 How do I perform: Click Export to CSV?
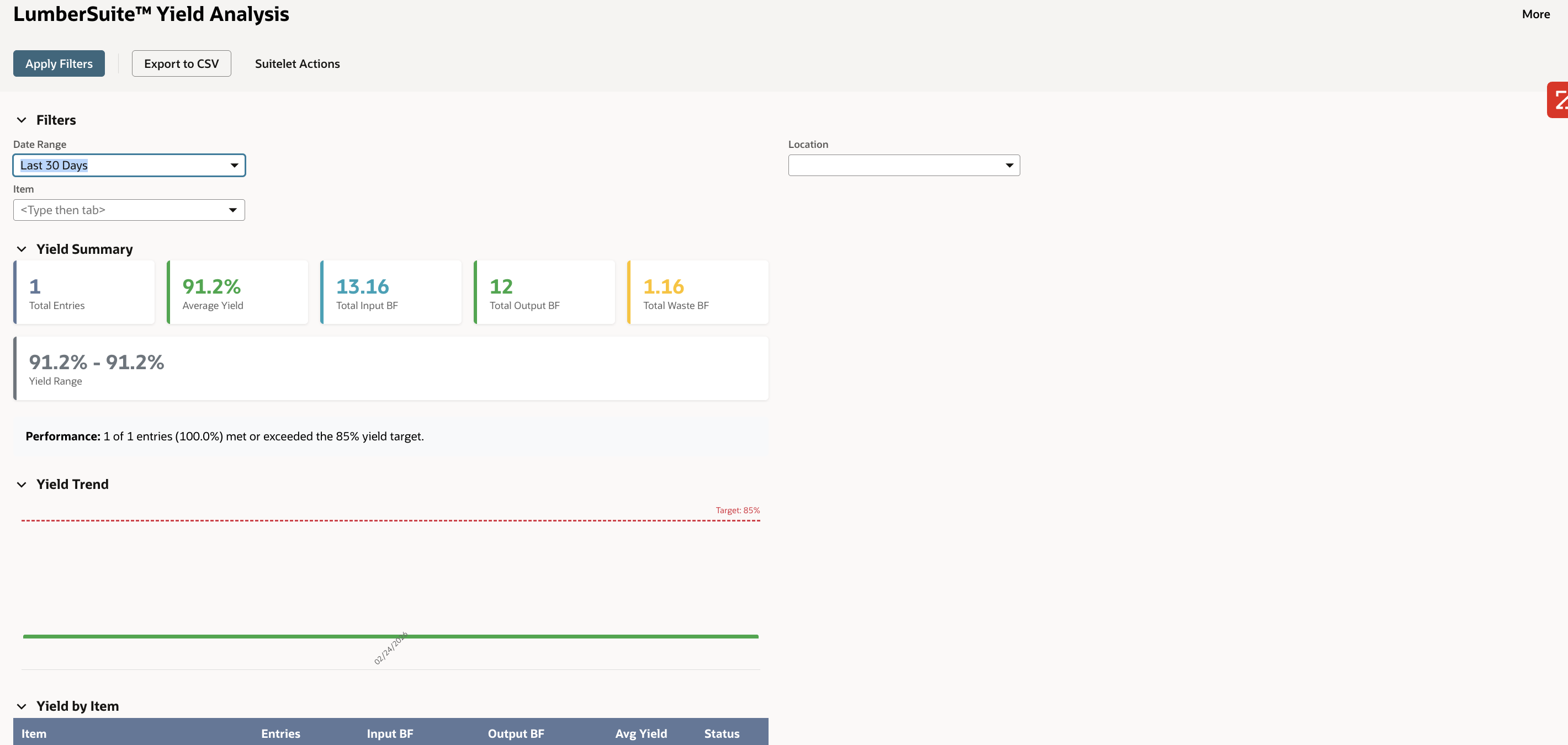coord(181,63)
